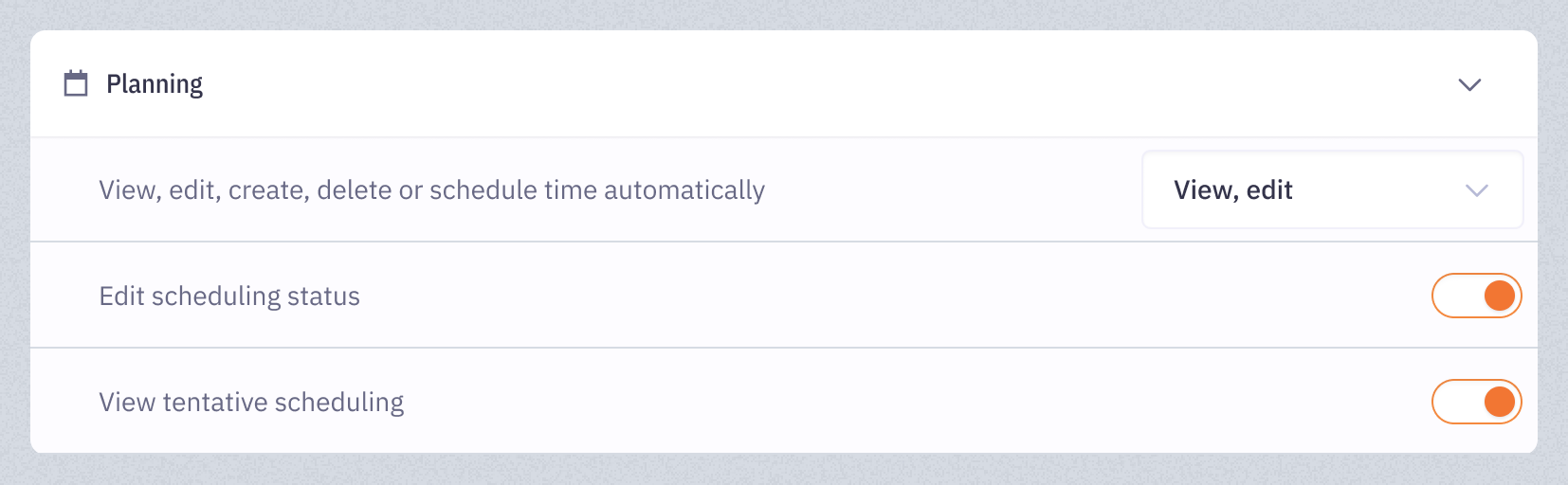Select the View tentative scheduling label
The height and width of the screenshot is (485, 1568).
[x=251, y=403]
